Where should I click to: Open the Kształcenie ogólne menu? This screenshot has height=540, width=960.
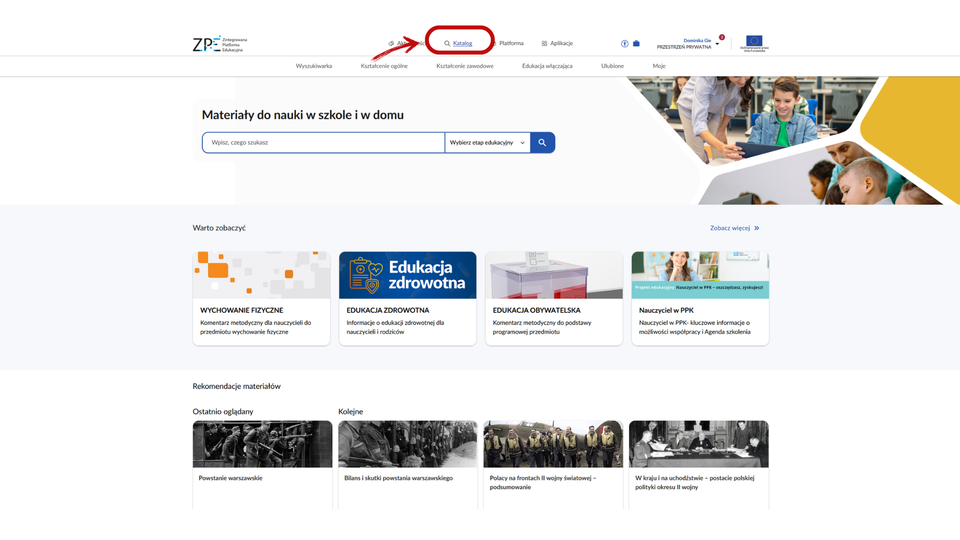(x=384, y=66)
